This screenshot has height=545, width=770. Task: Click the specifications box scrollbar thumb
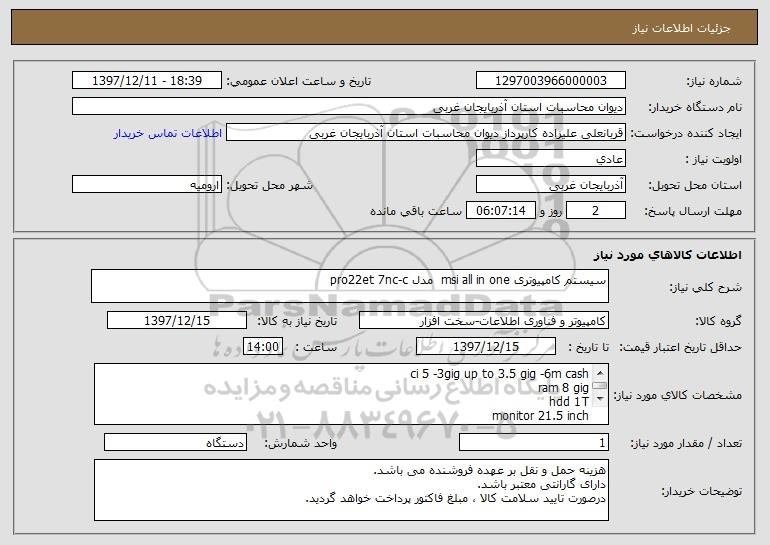pyautogui.click(x=600, y=386)
